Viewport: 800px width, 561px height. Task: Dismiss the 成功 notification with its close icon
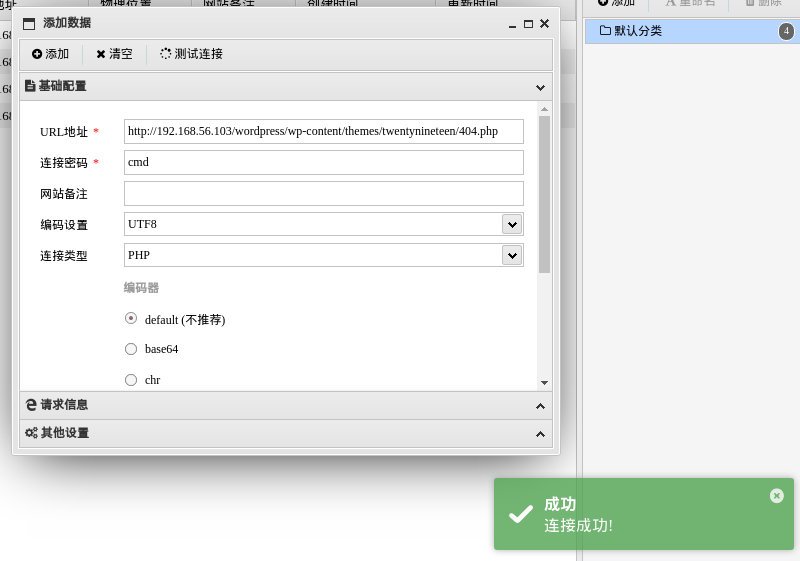coord(777,496)
